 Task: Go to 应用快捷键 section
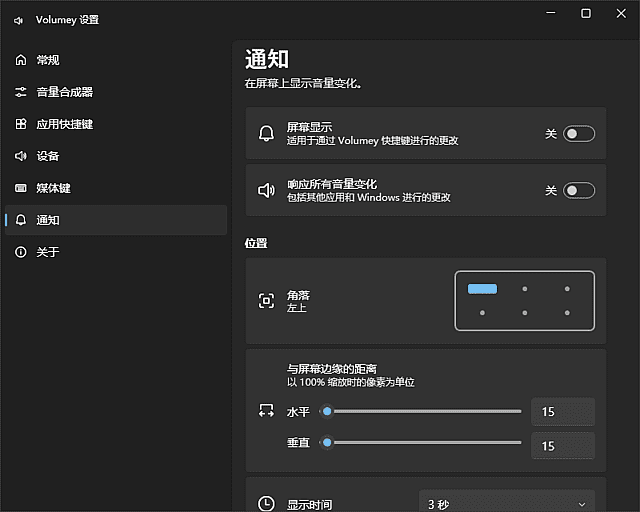[116, 124]
